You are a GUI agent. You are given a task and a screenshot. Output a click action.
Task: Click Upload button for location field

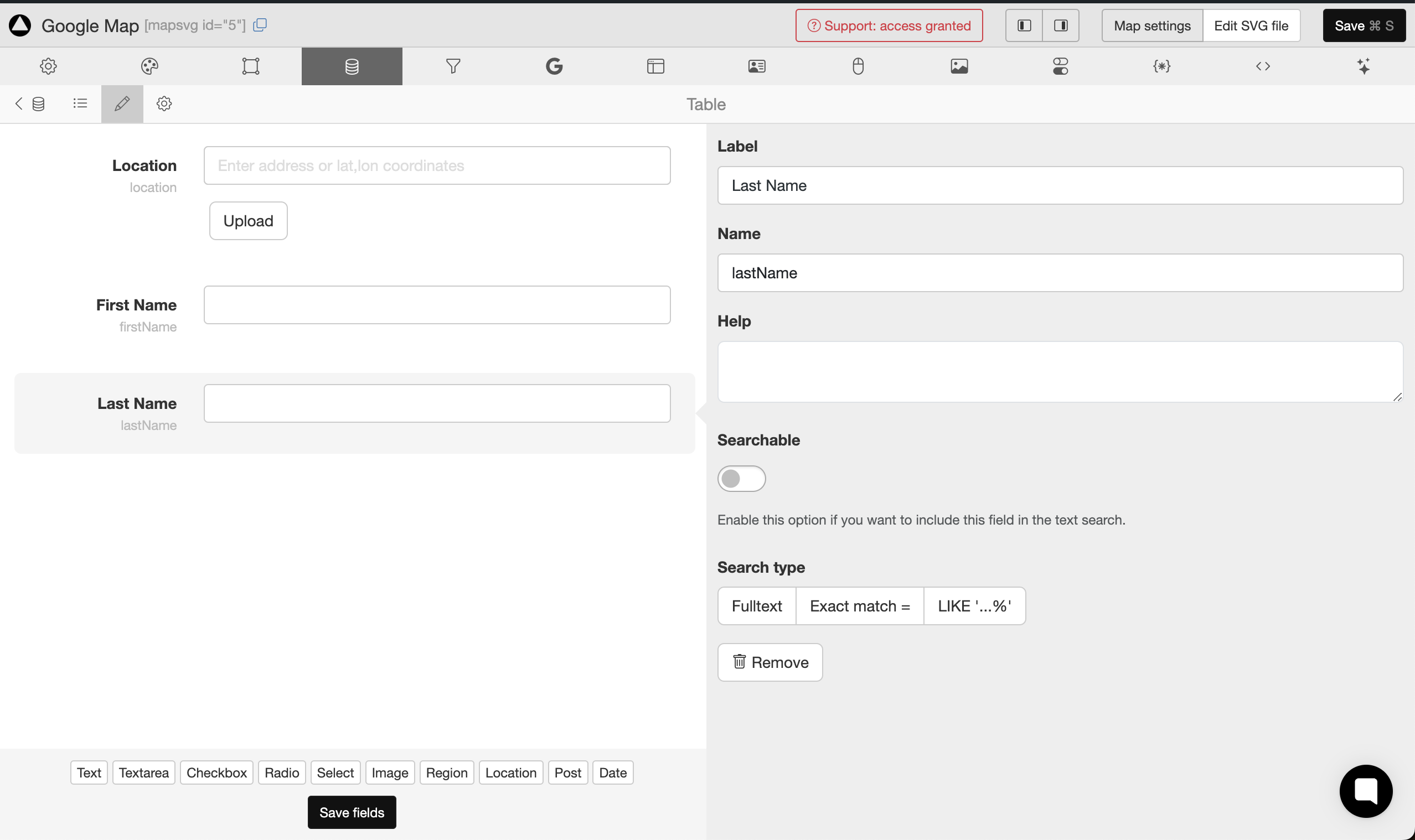(248, 221)
